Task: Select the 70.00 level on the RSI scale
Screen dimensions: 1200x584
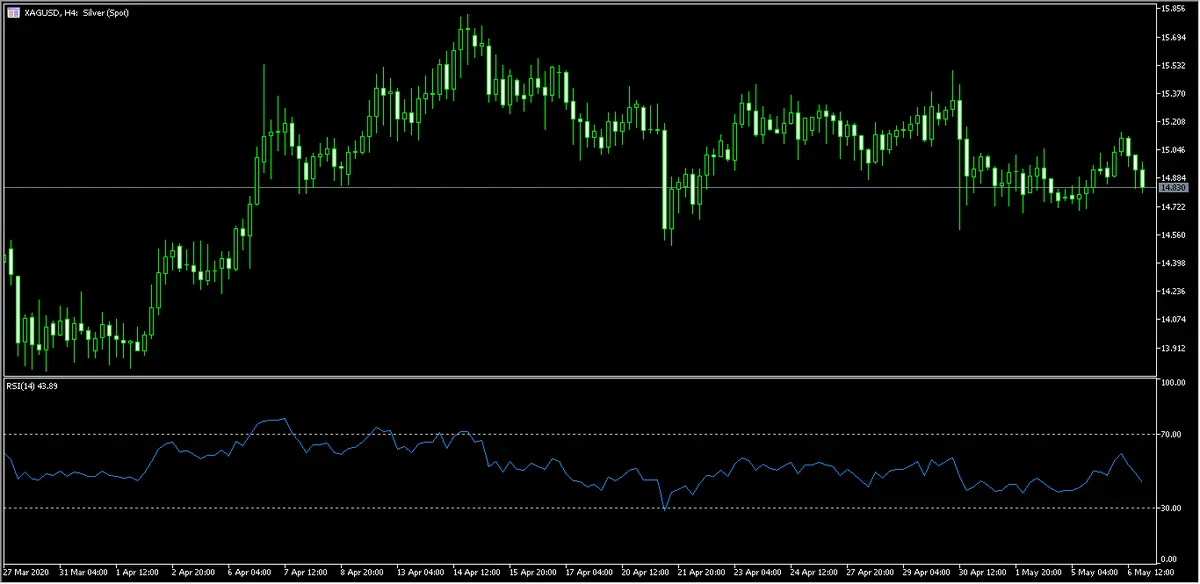Action: coord(1172,435)
